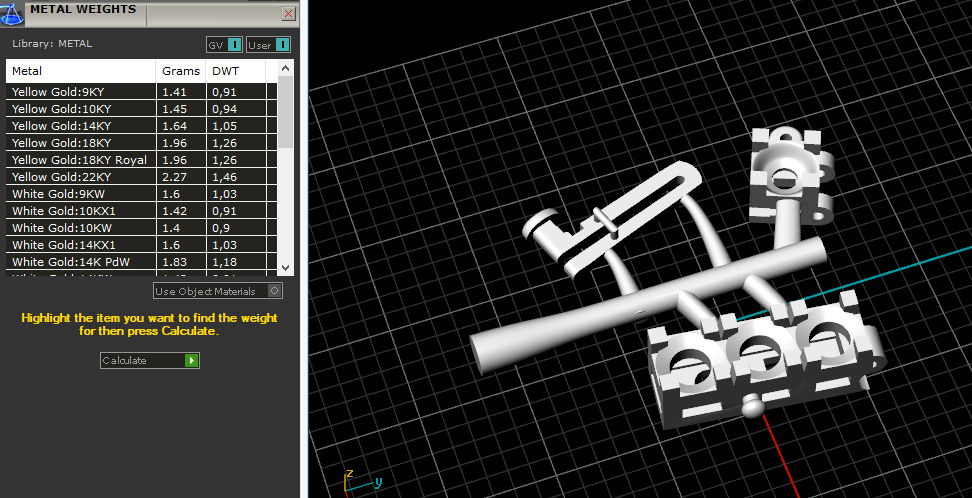Select White Gold:10KX1 row
Screen dimensions: 972x498
coord(141,211)
